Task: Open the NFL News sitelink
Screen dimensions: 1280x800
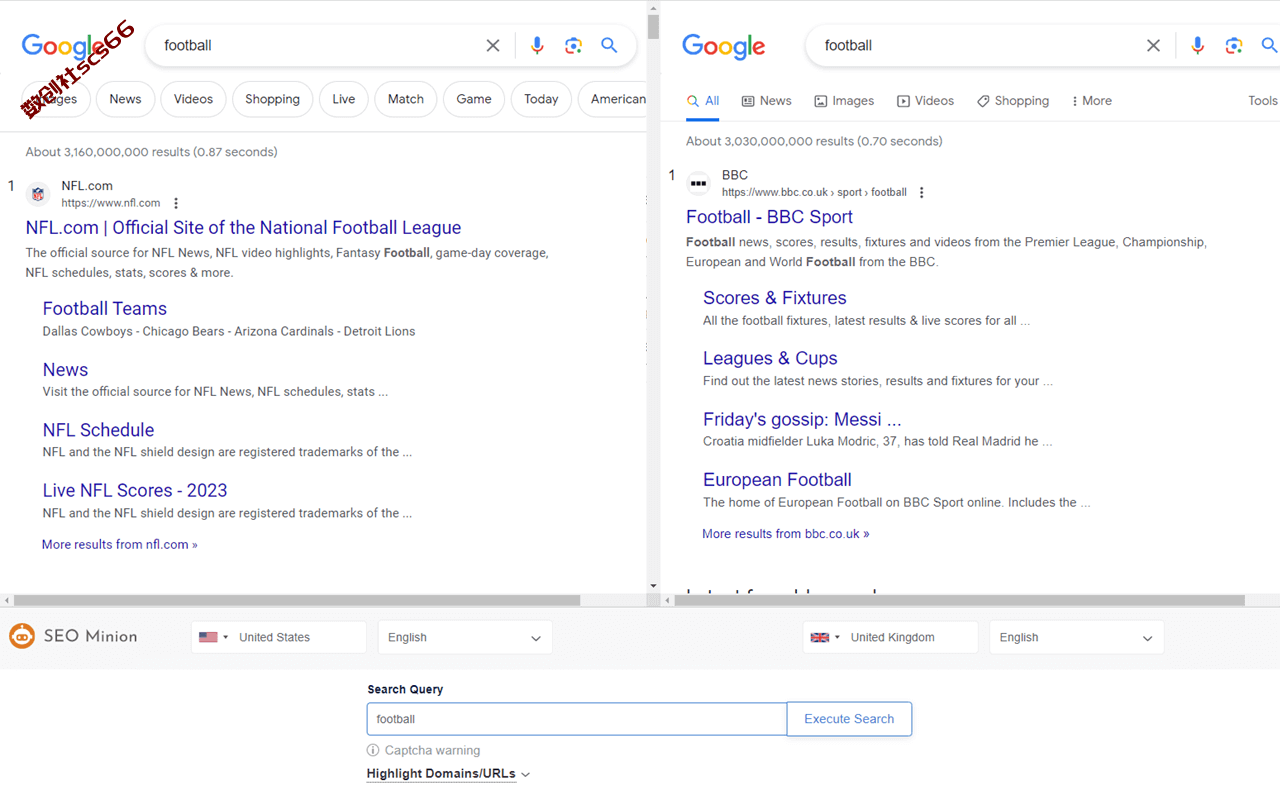Action: (65, 370)
